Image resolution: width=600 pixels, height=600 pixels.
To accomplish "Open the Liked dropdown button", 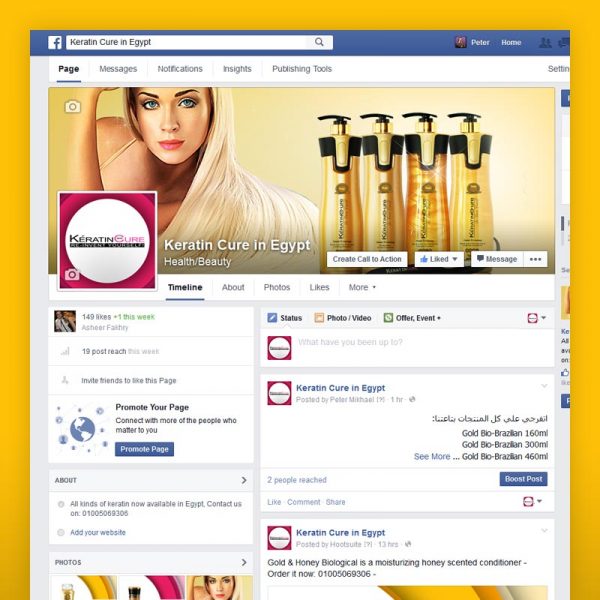I will pos(439,259).
